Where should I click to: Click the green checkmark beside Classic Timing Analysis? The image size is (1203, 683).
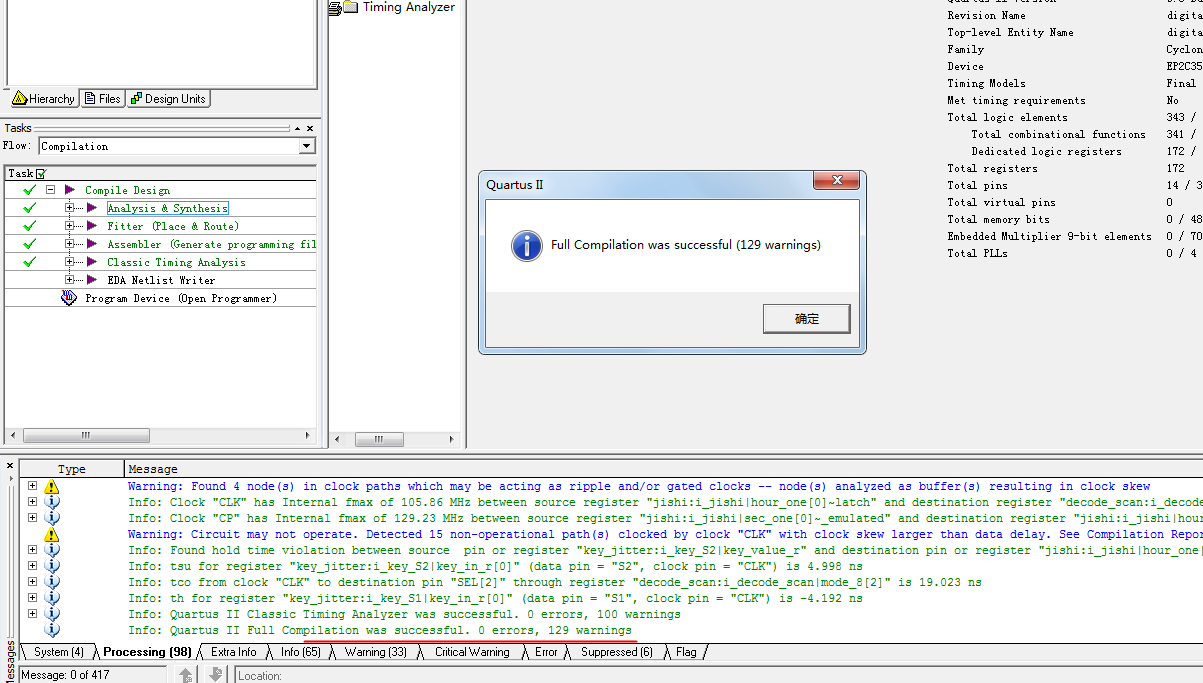[30, 262]
